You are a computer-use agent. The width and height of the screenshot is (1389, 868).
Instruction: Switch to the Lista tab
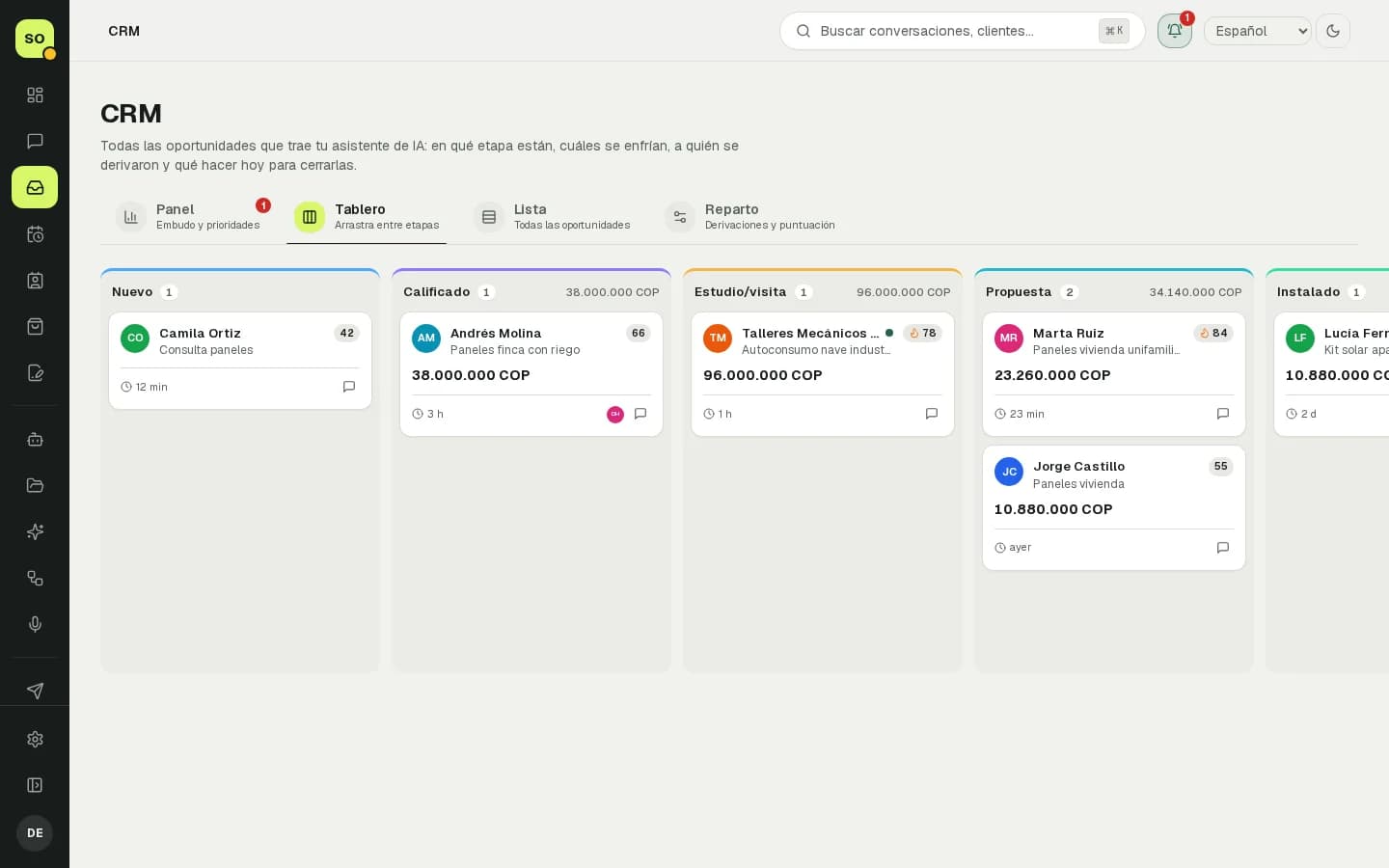click(x=552, y=217)
